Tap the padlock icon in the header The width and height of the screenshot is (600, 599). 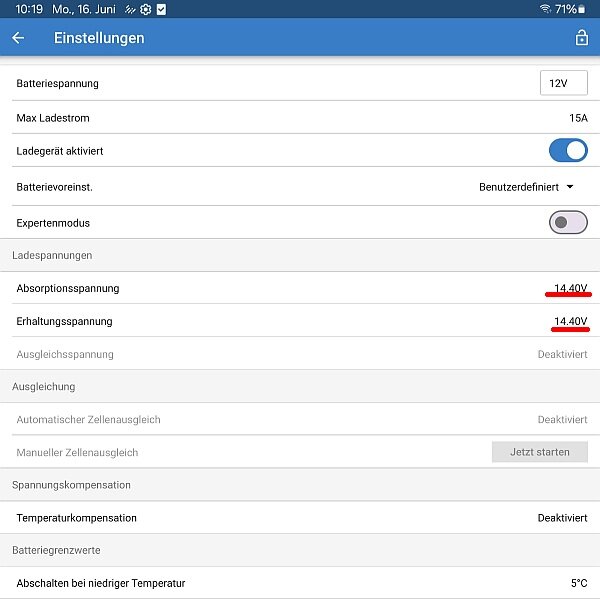tap(581, 38)
